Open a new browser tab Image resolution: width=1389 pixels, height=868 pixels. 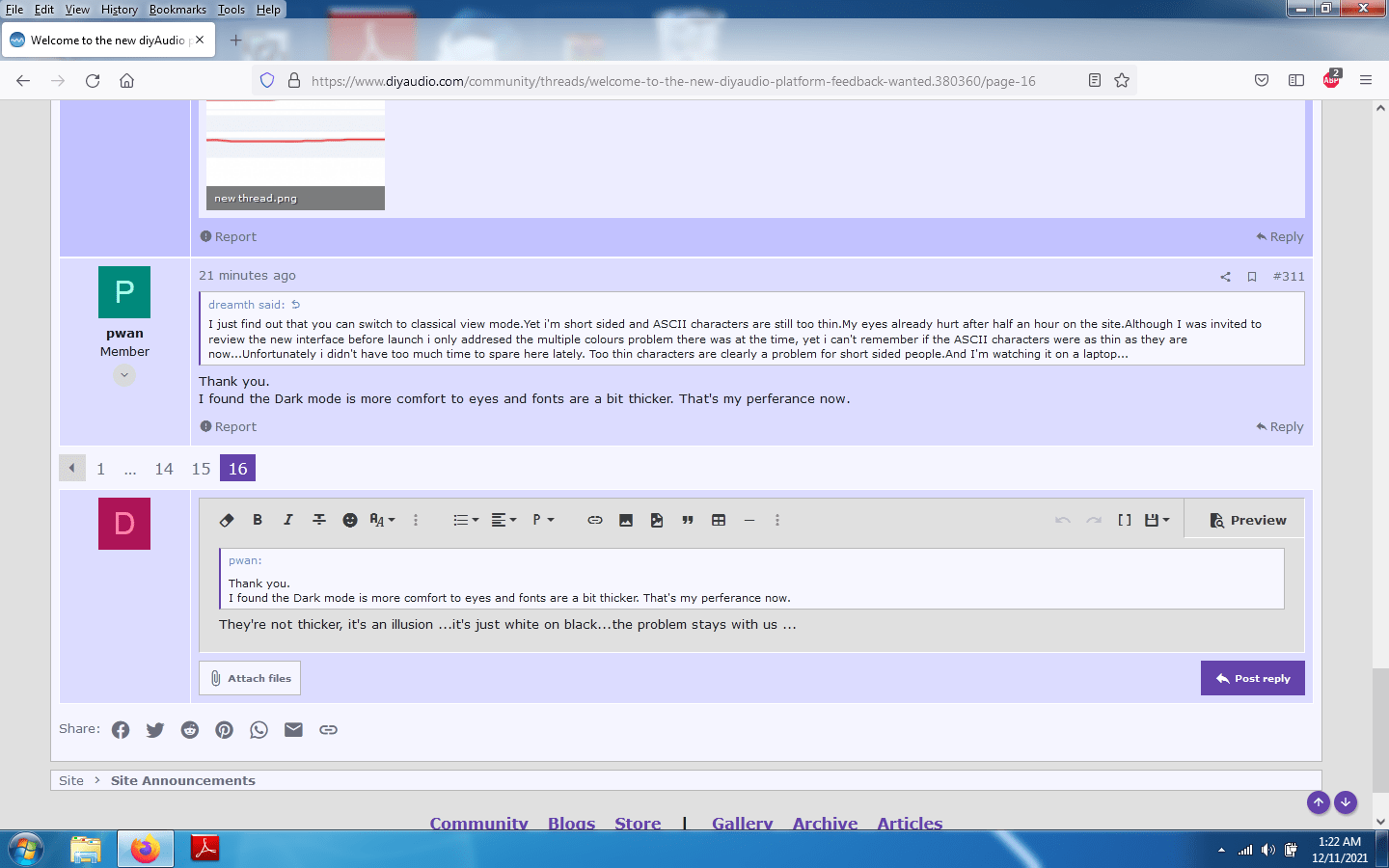(x=235, y=41)
